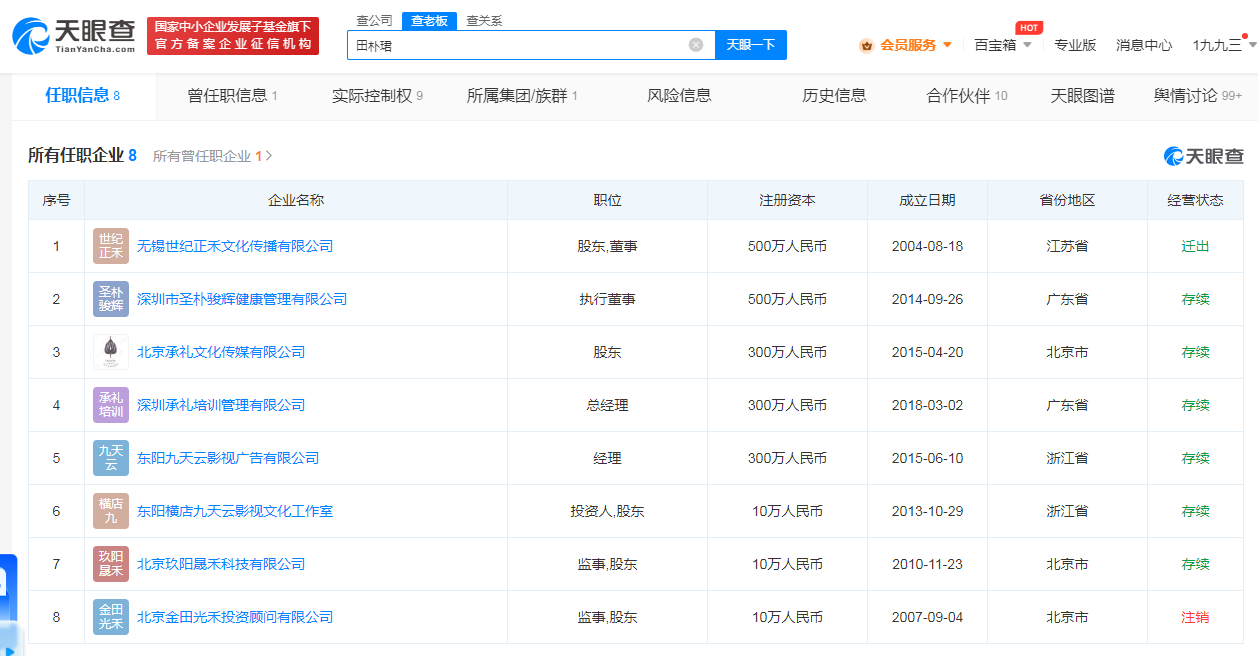The height and width of the screenshot is (656, 1258).
Task: Click the 2013-10-29 date cell
Action: (927, 511)
